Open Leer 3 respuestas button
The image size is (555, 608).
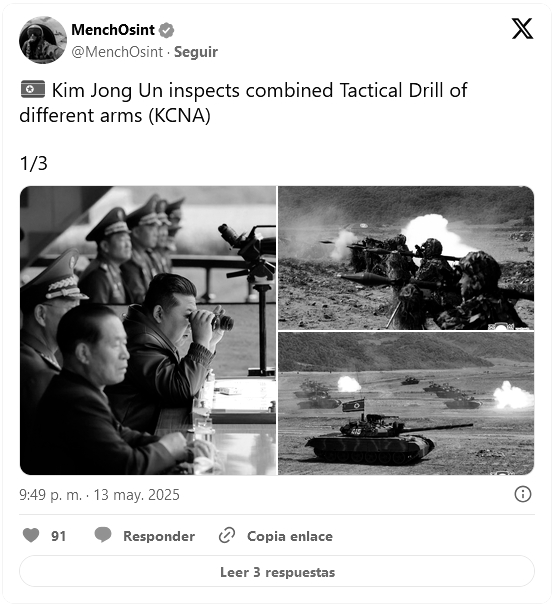click(x=277, y=572)
